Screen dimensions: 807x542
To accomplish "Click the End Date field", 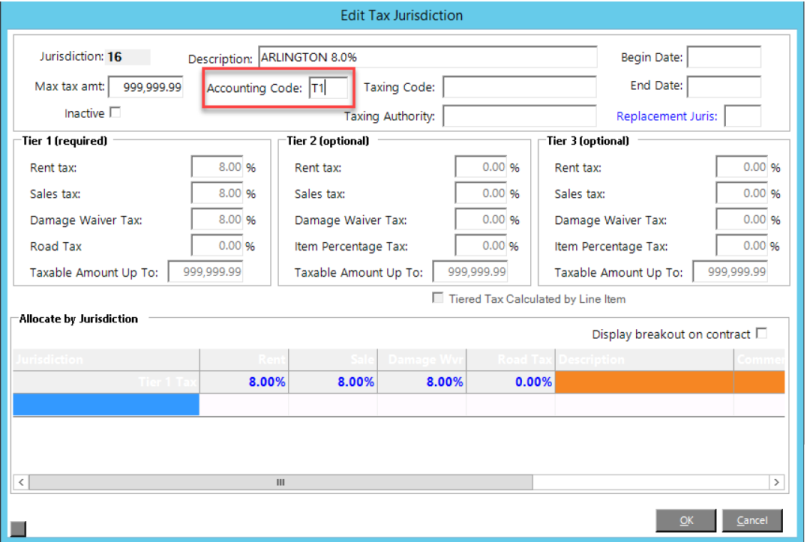I will (x=724, y=86).
